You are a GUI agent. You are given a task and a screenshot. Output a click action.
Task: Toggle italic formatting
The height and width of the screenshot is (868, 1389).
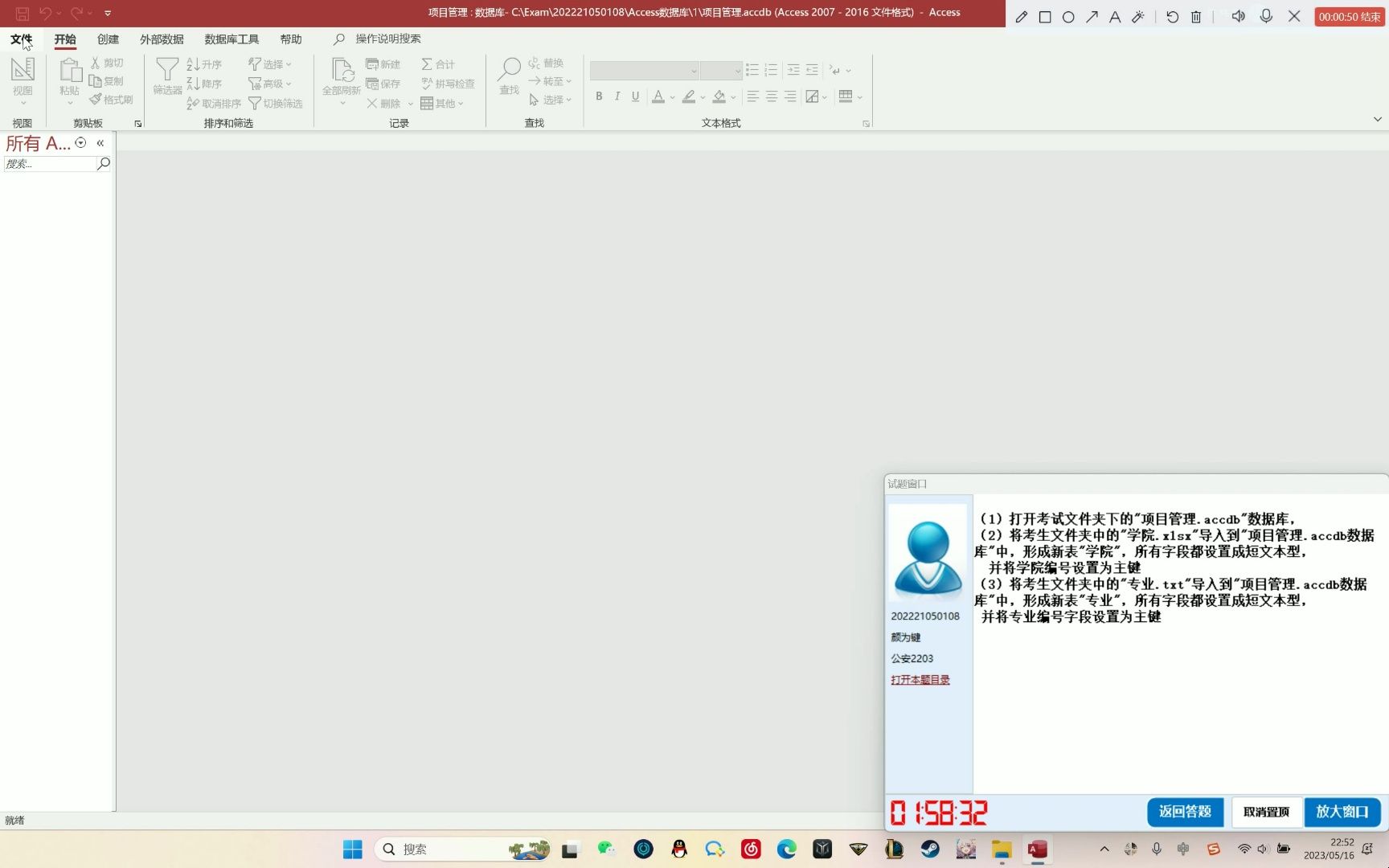(x=617, y=96)
